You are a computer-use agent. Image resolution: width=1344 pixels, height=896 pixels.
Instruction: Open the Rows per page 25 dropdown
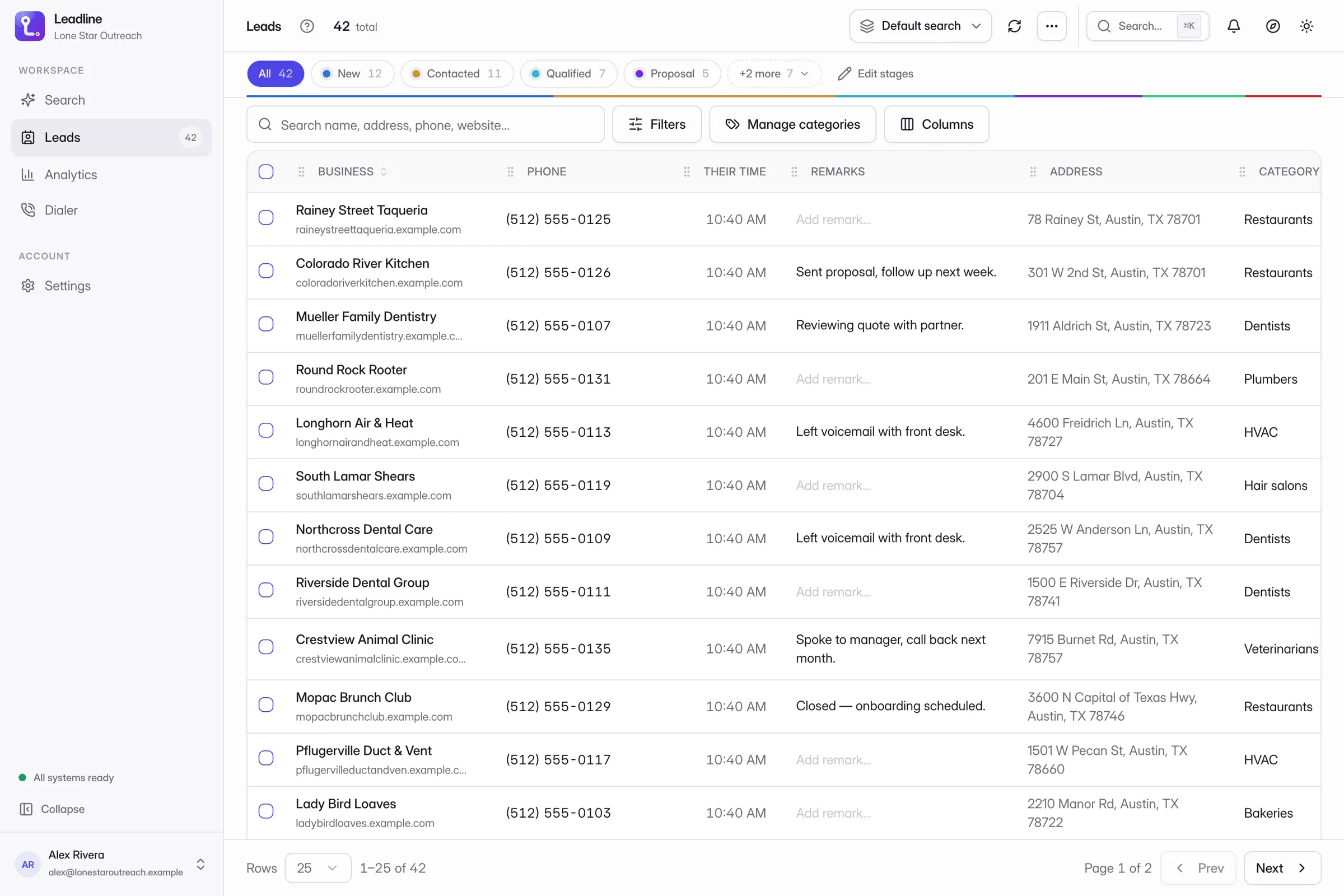click(318, 868)
